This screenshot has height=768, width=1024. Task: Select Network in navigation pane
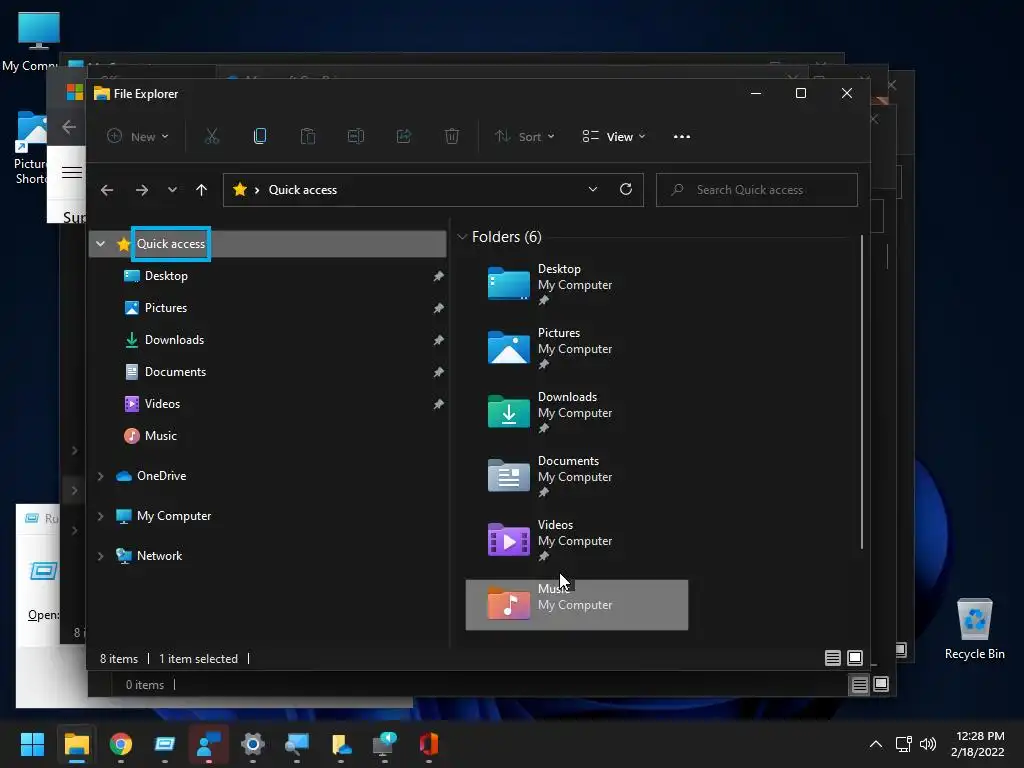click(159, 556)
